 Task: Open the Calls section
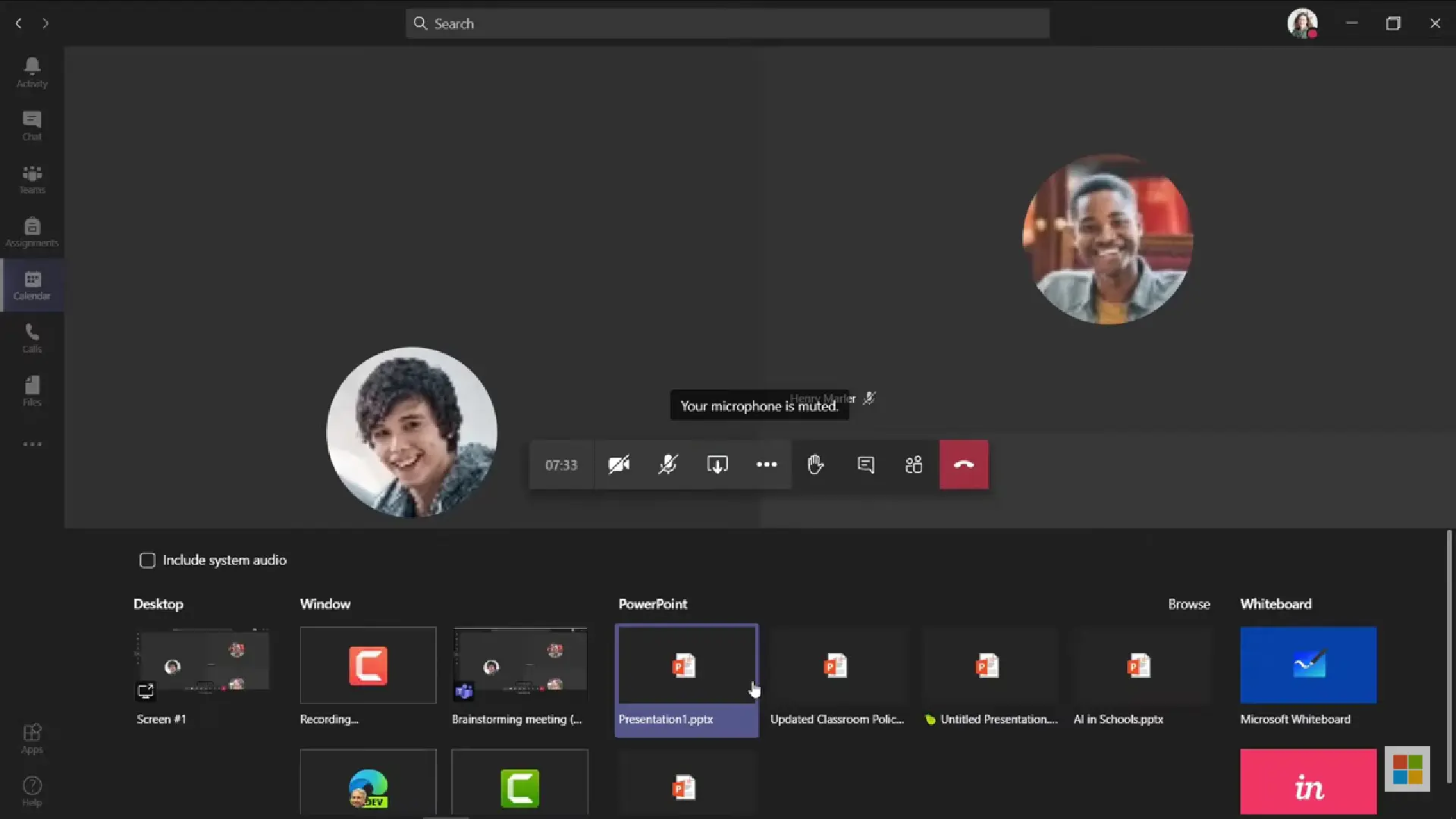(31, 337)
